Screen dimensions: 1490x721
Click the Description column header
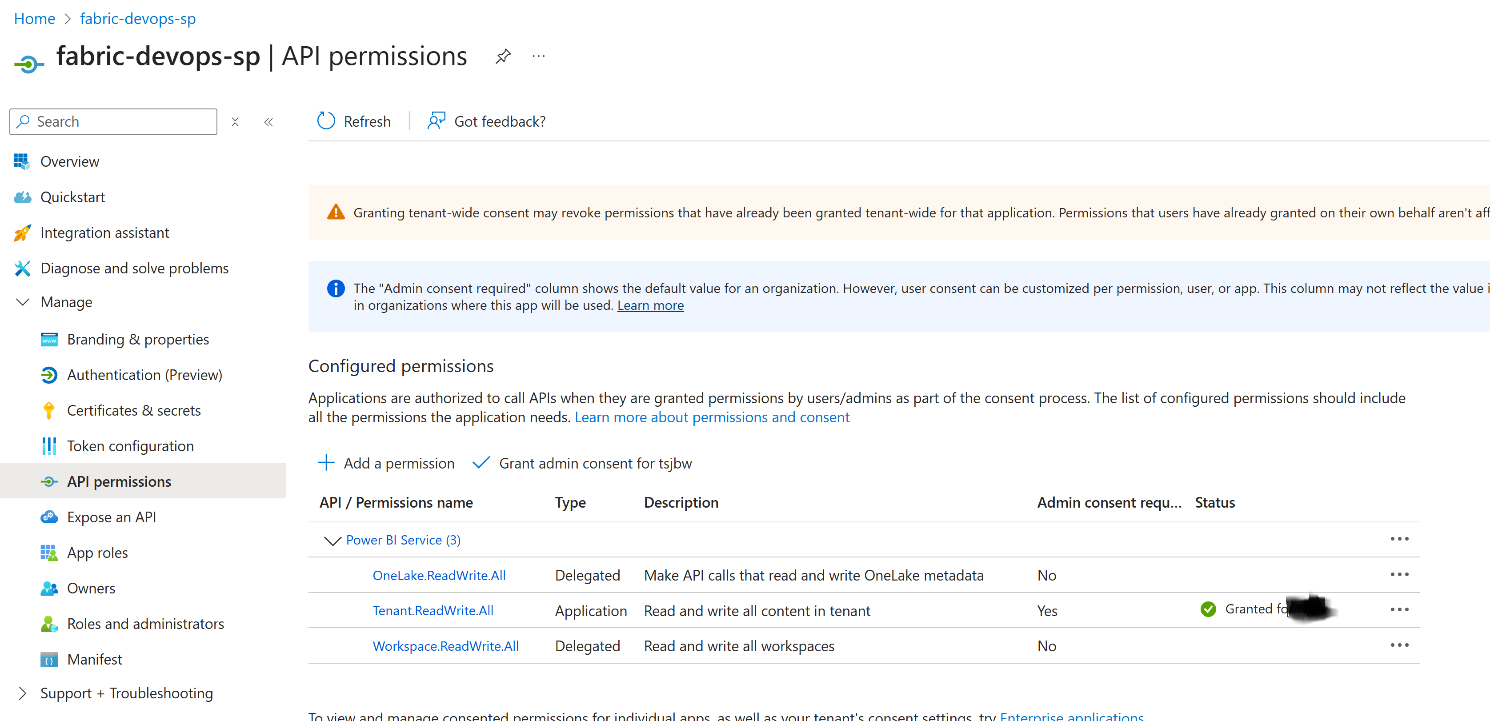[681, 503]
